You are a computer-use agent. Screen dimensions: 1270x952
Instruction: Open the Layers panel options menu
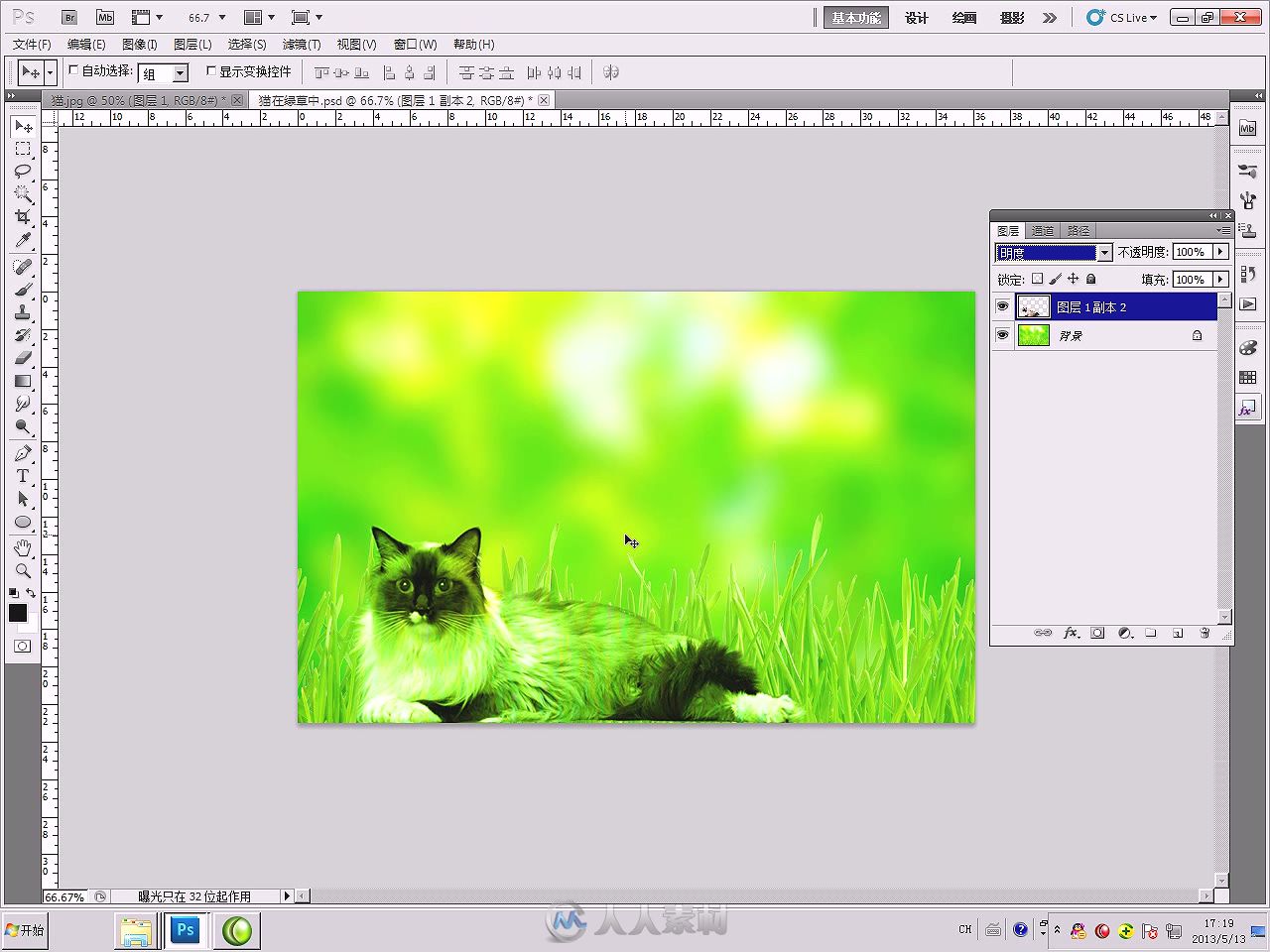tap(1224, 230)
